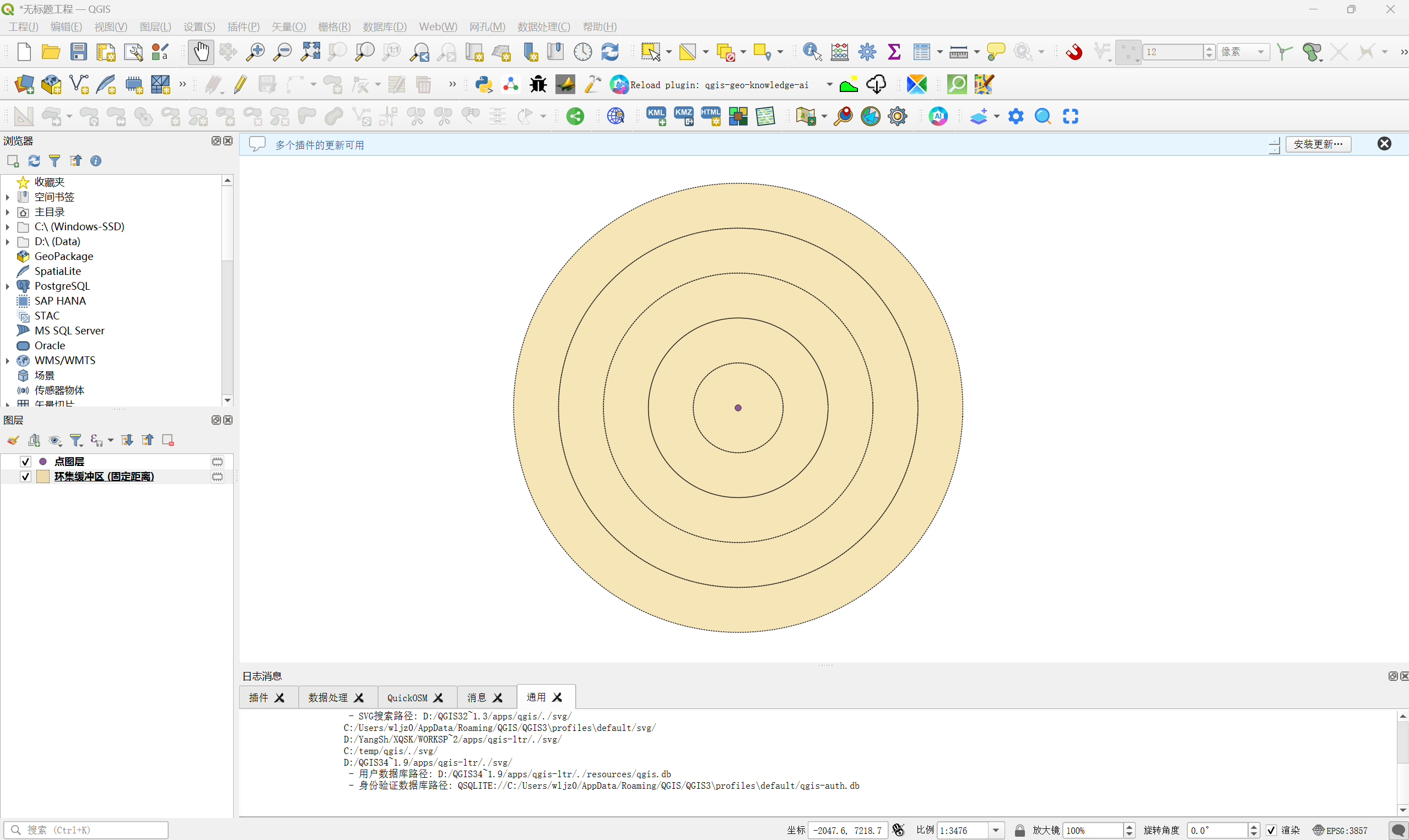Toggle visibility of 环集缓冲区 layer
Image resolution: width=1409 pixels, height=840 pixels.
25,477
